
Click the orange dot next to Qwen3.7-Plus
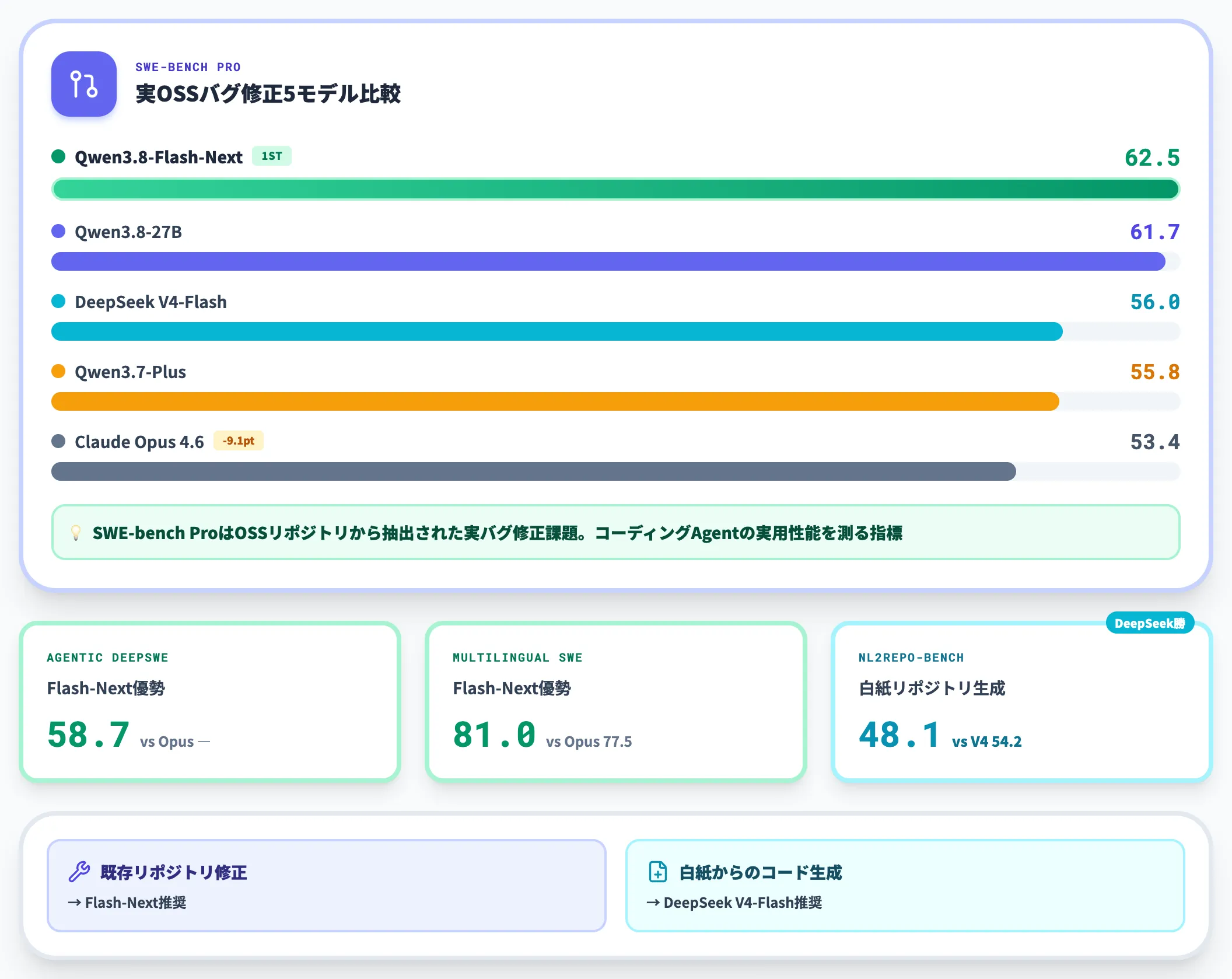(x=58, y=371)
